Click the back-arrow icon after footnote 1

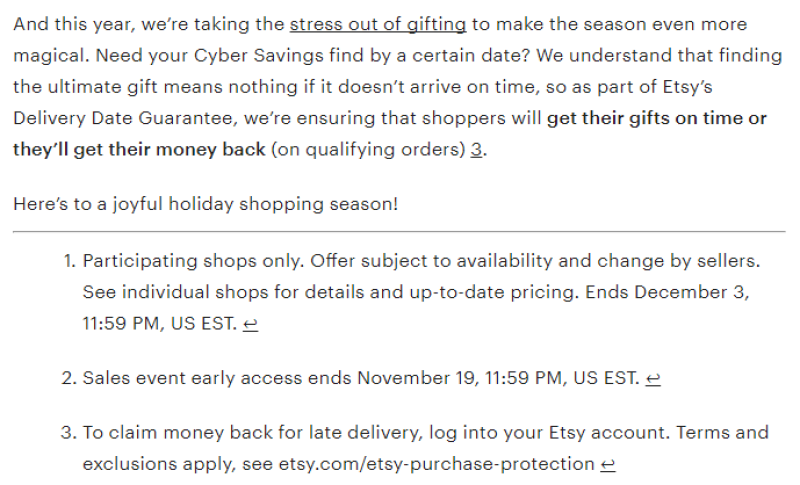[x=250, y=325]
